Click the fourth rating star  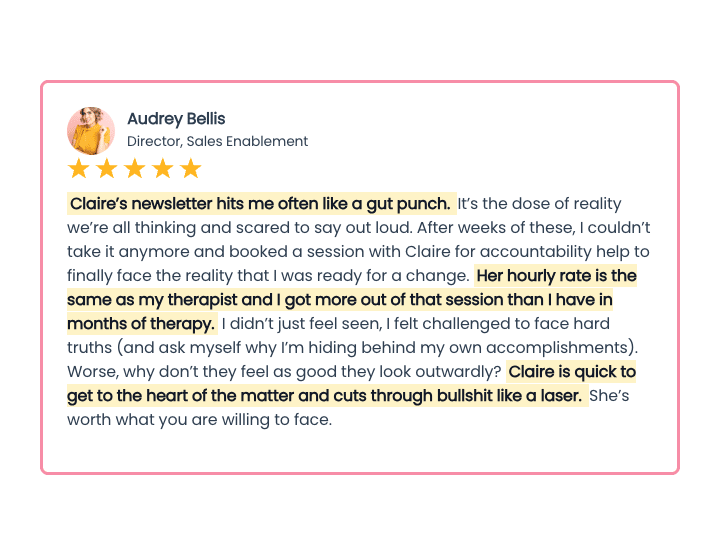tap(163, 168)
